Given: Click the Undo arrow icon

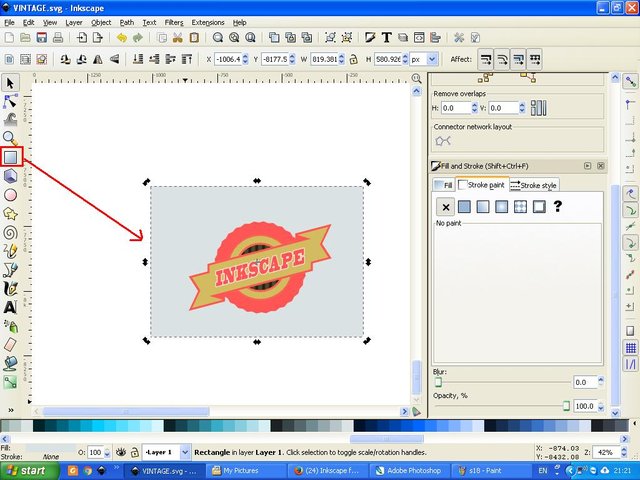Looking at the screenshot, I should pyautogui.click(x=122, y=38).
